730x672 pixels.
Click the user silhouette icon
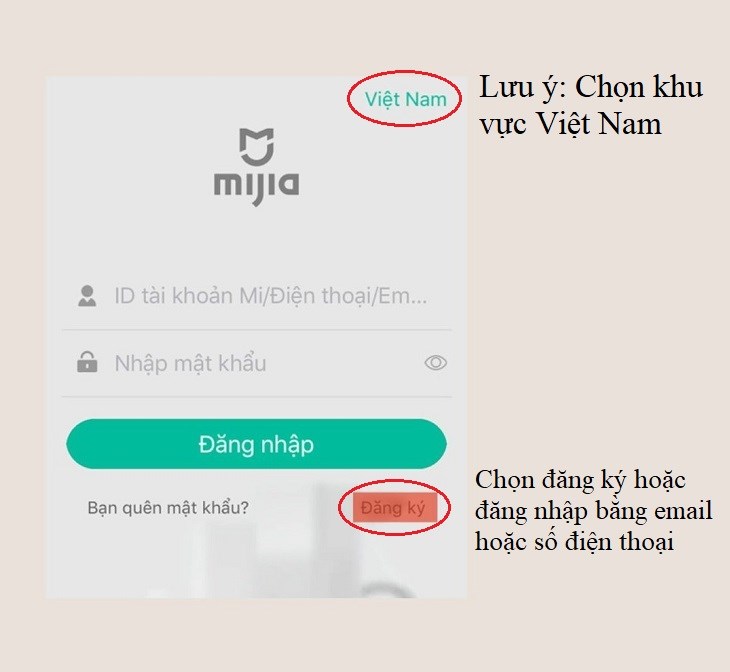87,296
